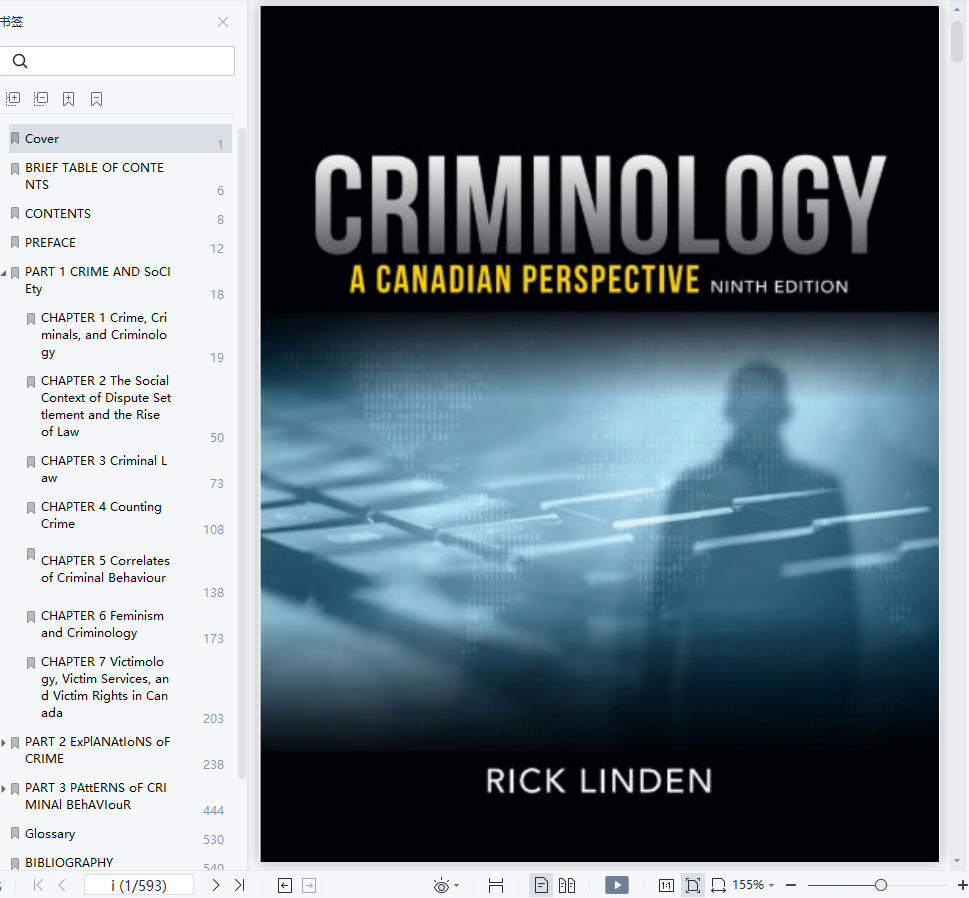969x898 pixels.
Task: Jump to CHAPTER 4 Counting Crime
Action: [x=101, y=515]
